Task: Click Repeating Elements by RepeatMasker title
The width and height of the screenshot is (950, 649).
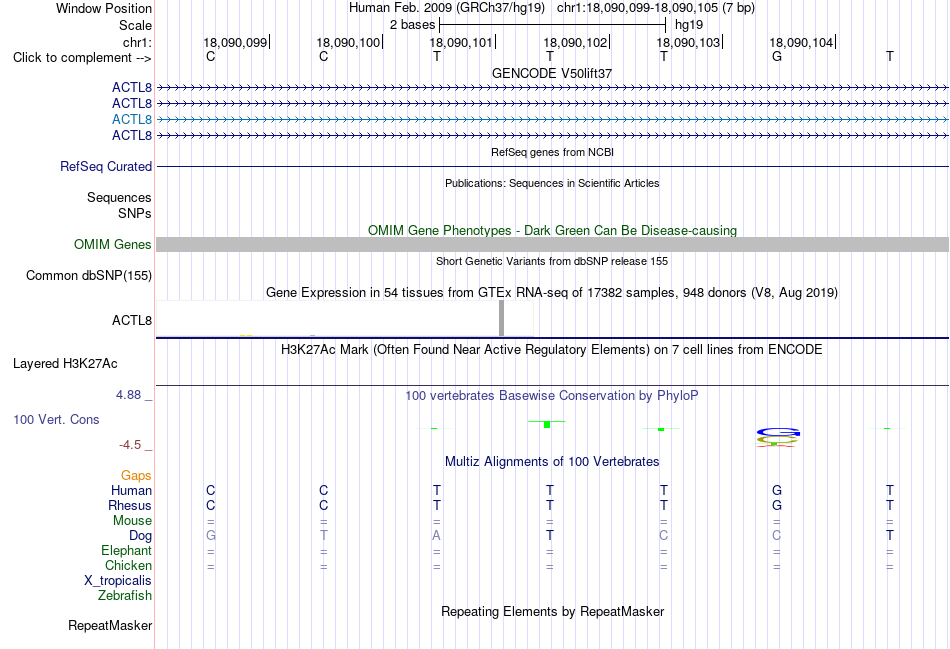Action: point(552,611)
